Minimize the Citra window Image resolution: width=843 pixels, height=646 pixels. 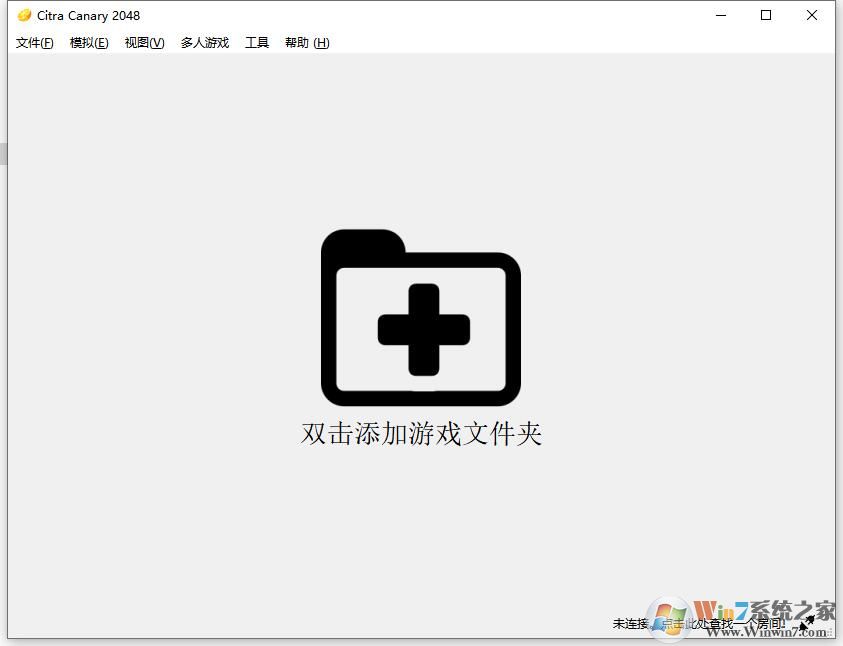click(721, 15)
